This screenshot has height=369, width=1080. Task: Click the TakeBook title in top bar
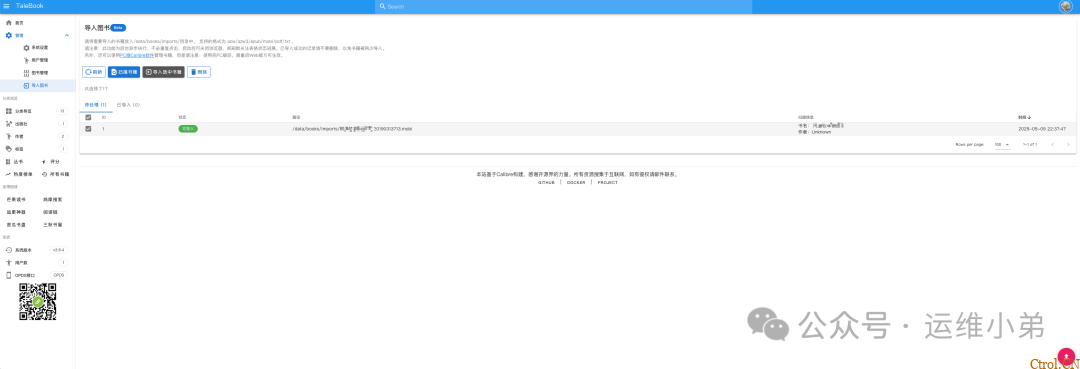pyautogui.click(x=29, y=6)
